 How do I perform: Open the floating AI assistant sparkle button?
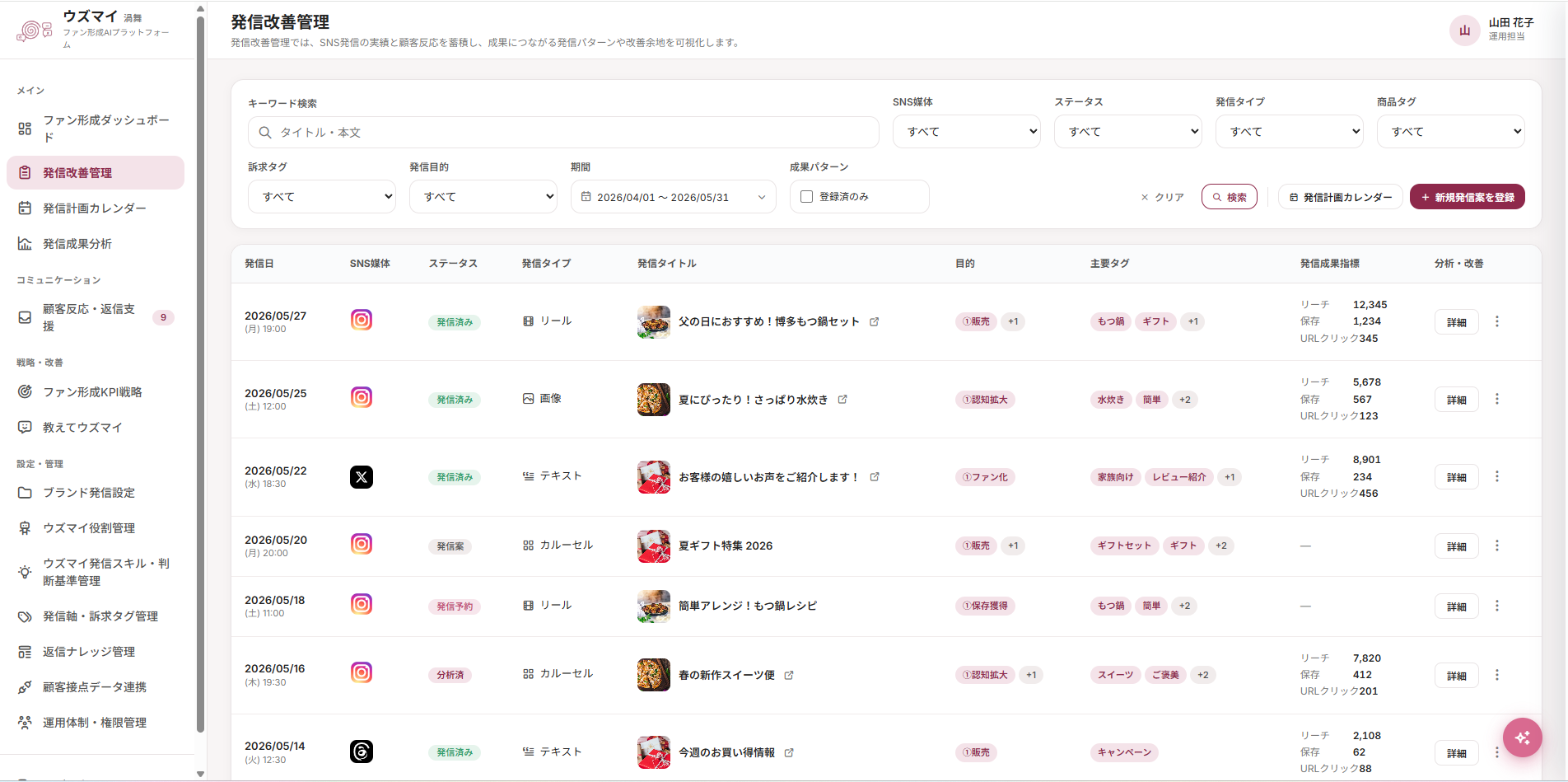click(x=1523, y=738)
